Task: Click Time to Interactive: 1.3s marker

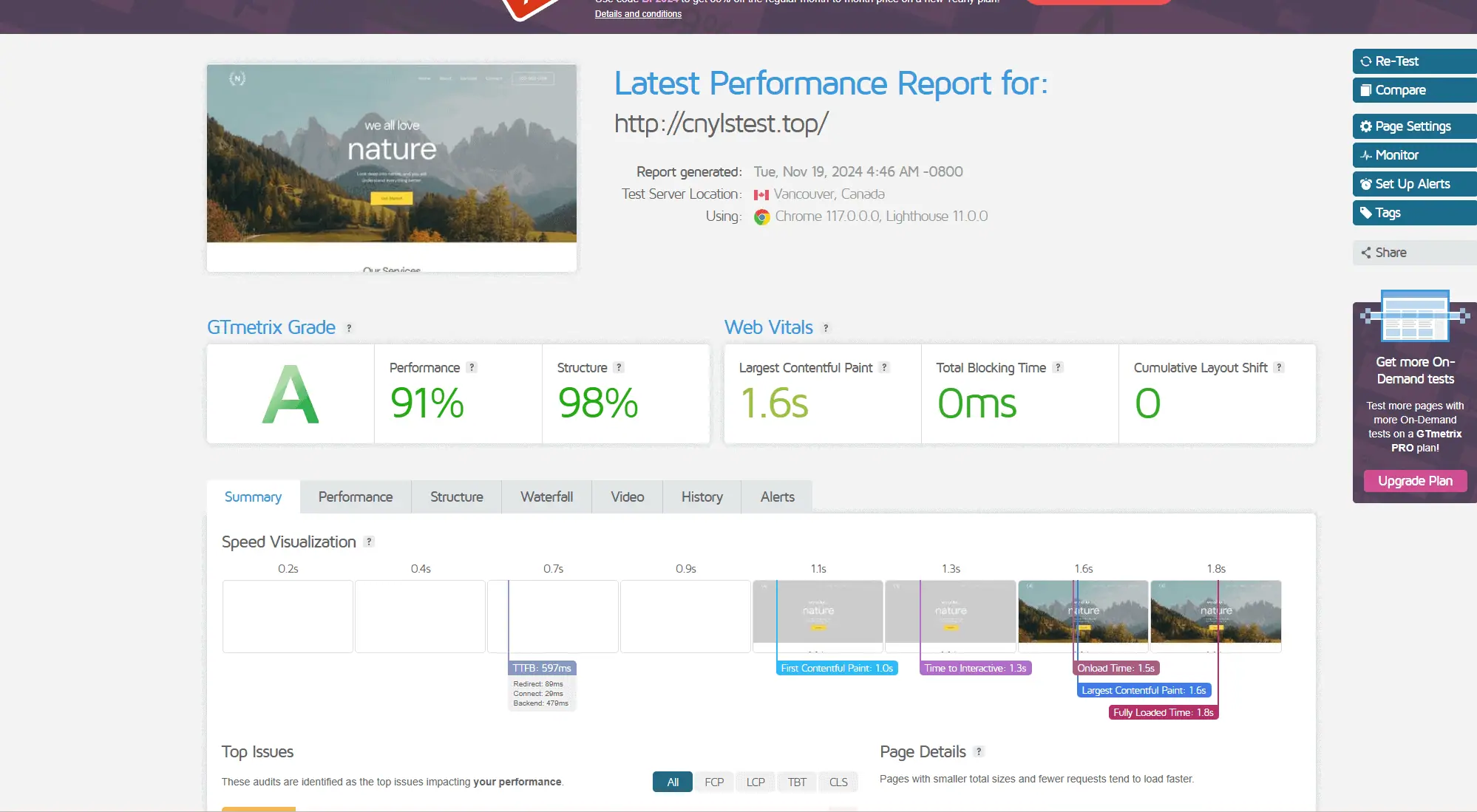Action: tap(975, 668)
